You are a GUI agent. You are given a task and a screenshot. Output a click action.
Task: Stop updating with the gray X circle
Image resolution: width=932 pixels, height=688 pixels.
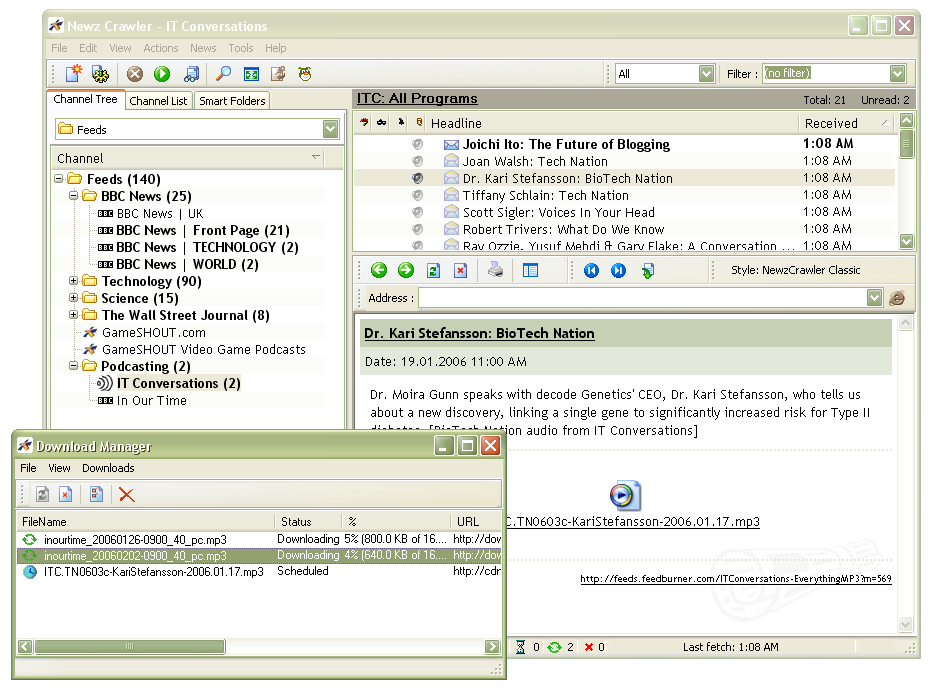[x=135, y=74]
